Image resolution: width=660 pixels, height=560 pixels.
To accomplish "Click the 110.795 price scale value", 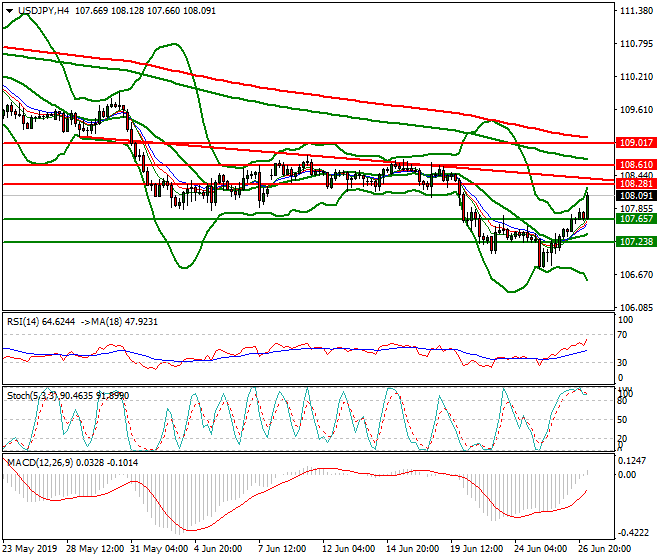I will tap(637, 44).
